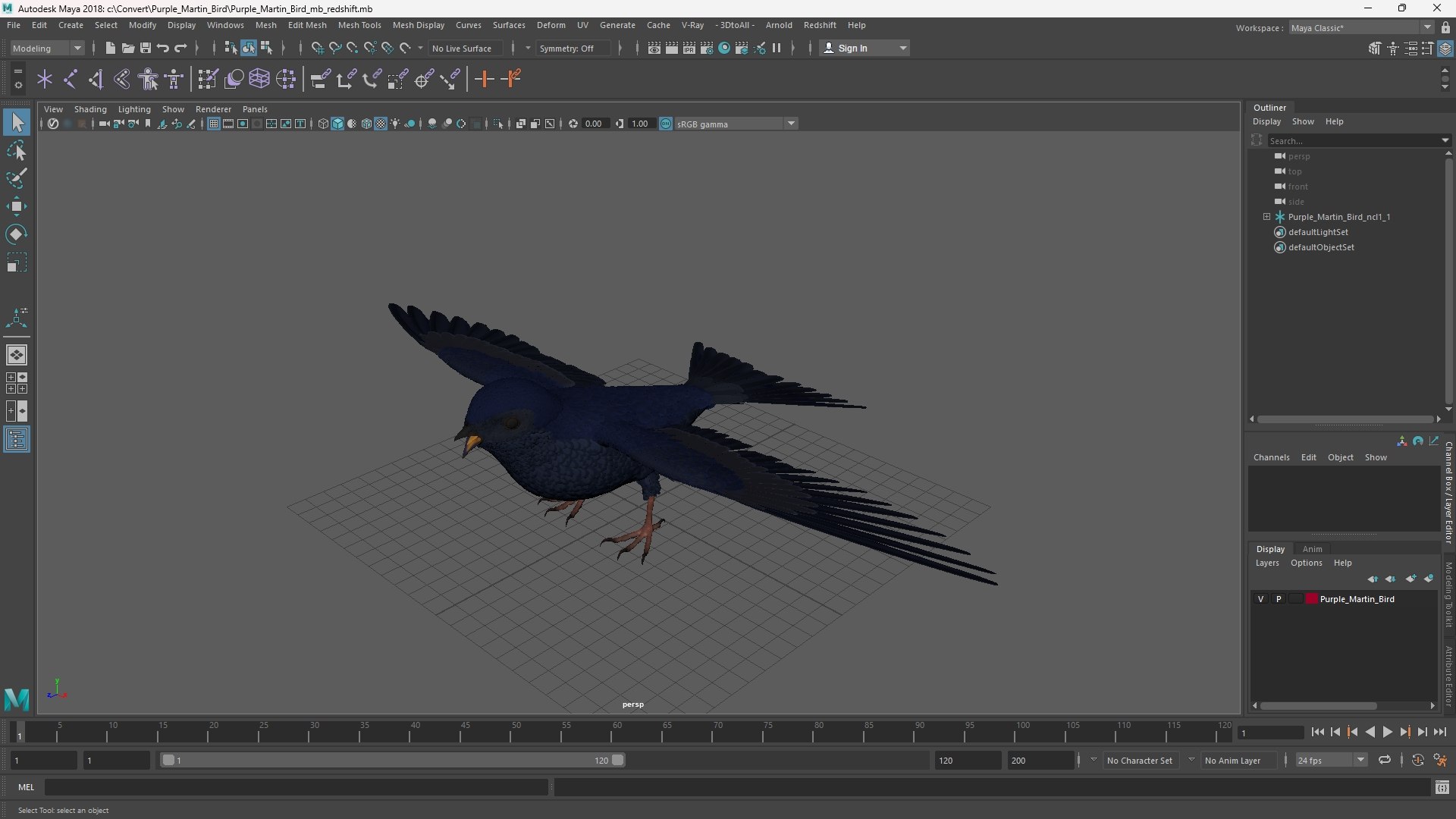
Task: Toggle sRGB gamma color management button
Action: (x=666, y=124)
